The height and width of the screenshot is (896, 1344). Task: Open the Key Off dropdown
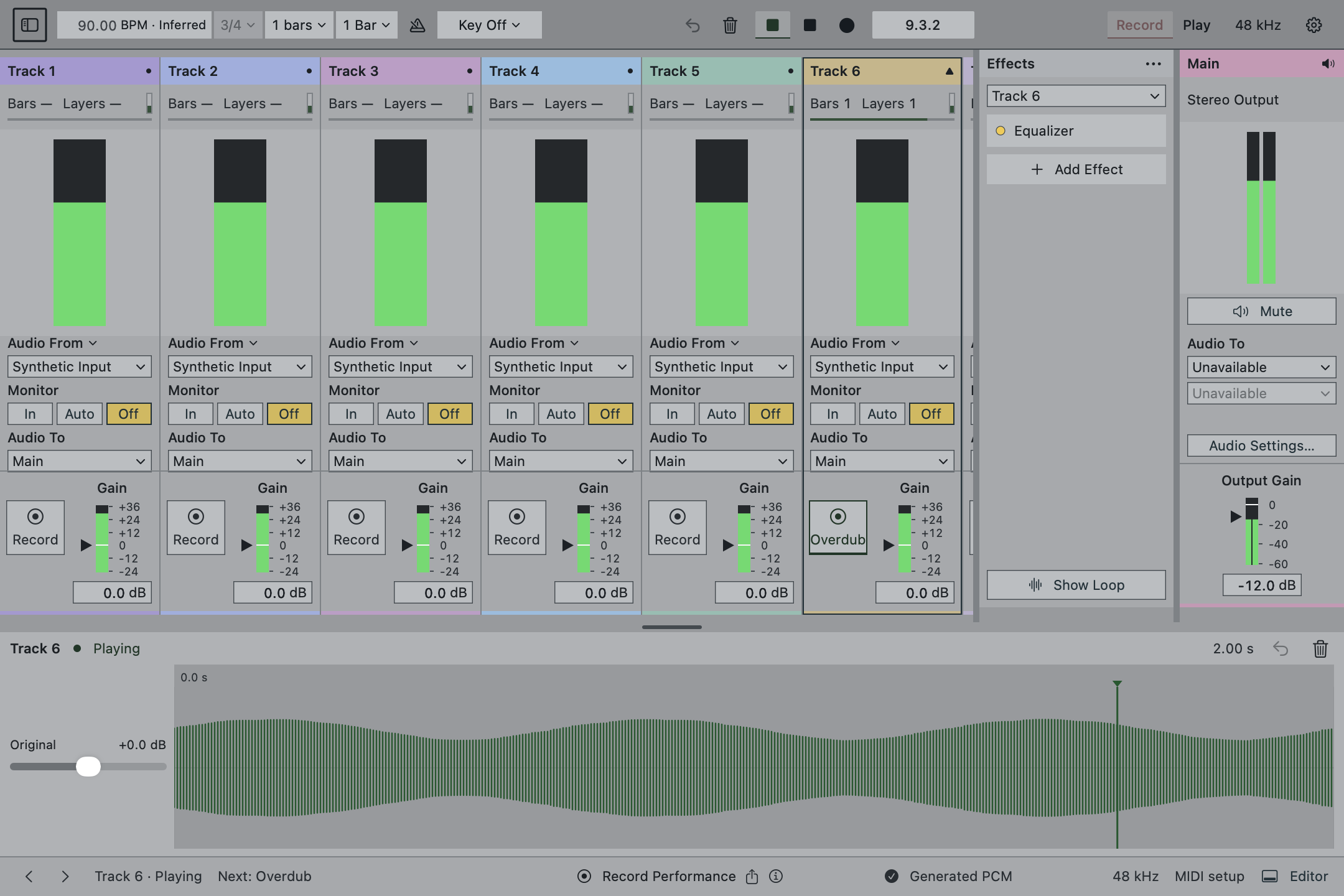pyautogui.click(x=489, y=25)
